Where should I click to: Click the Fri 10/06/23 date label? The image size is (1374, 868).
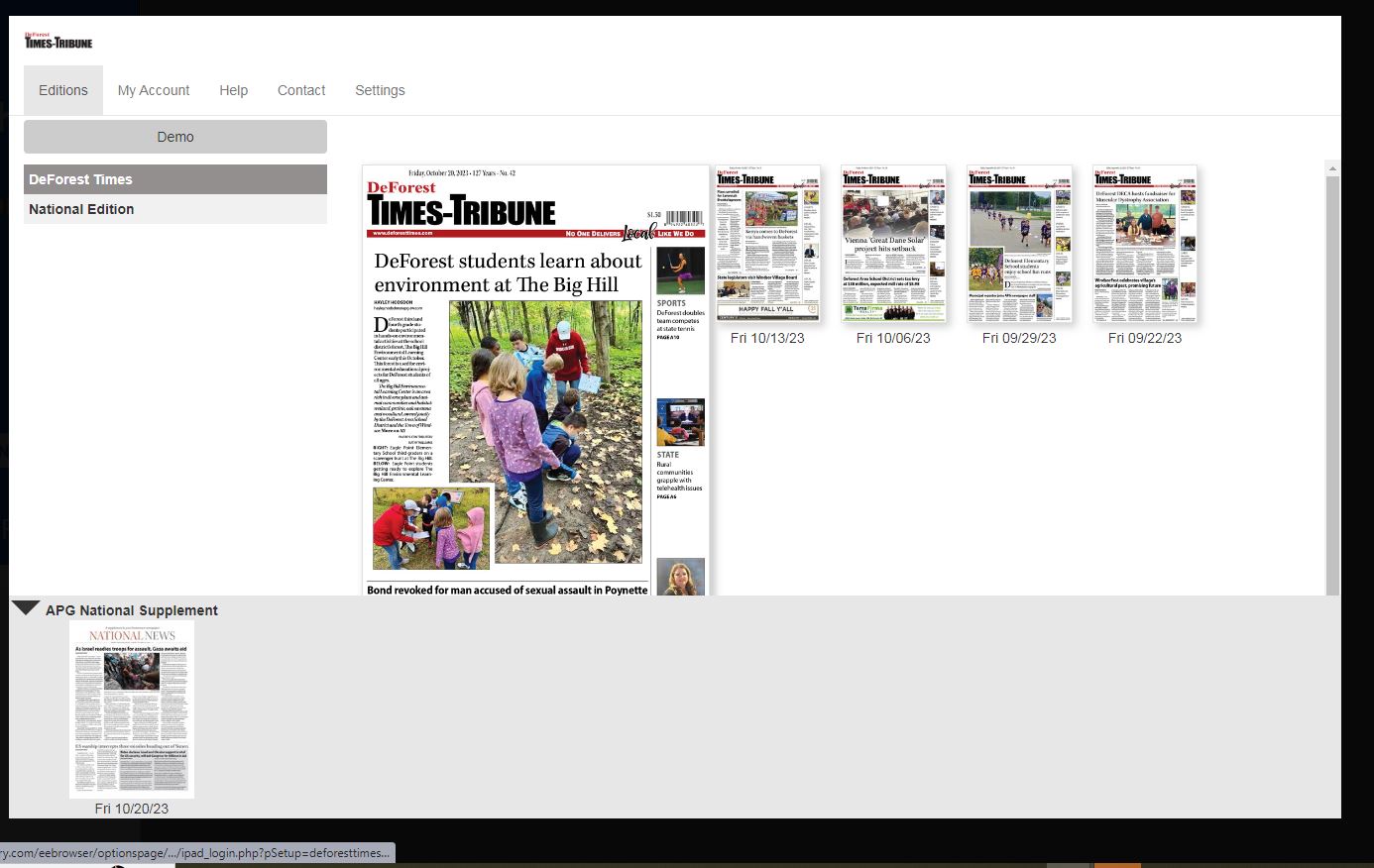[893, 338]
